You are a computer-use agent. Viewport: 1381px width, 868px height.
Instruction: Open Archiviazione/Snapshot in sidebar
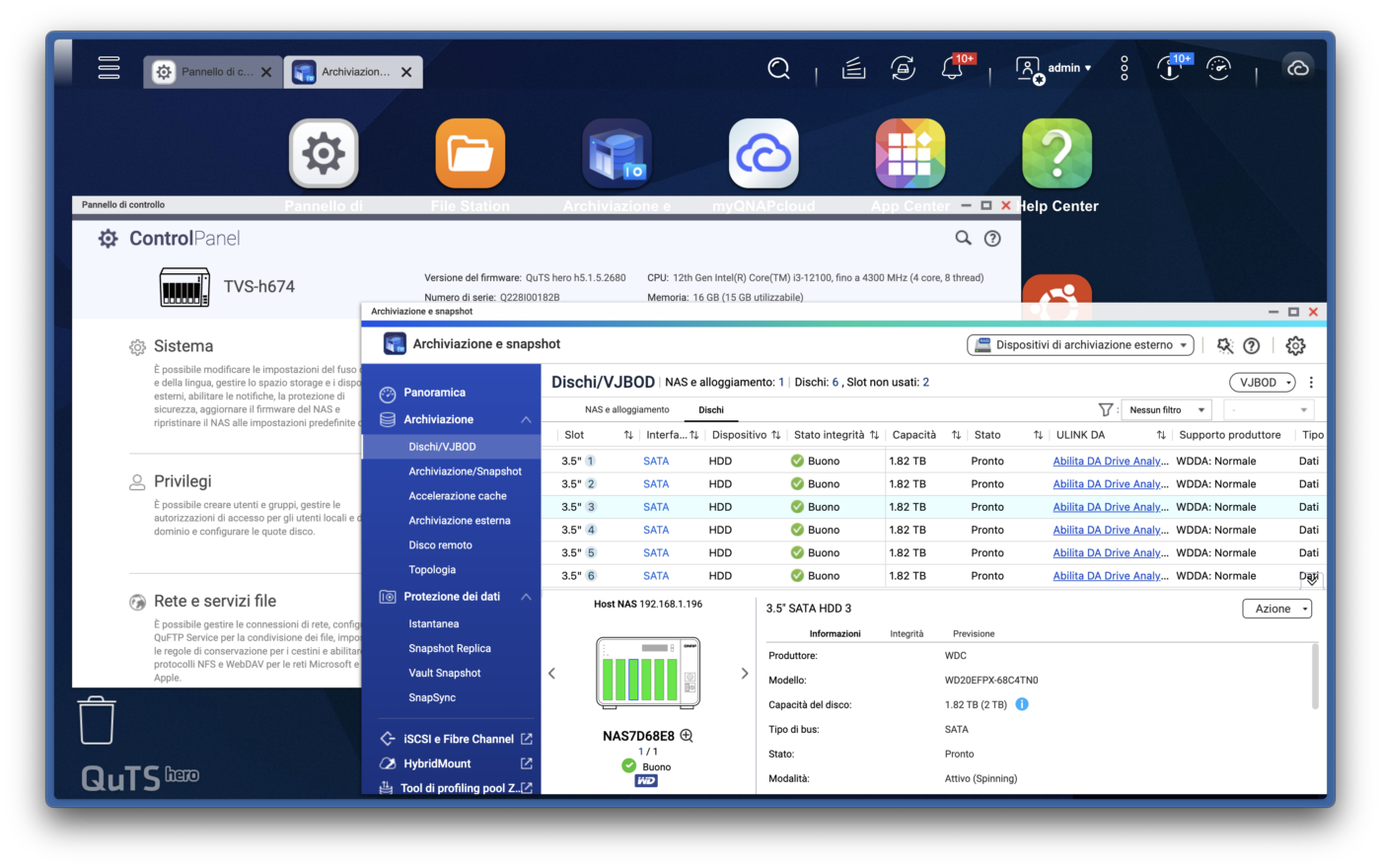(465, 471)
